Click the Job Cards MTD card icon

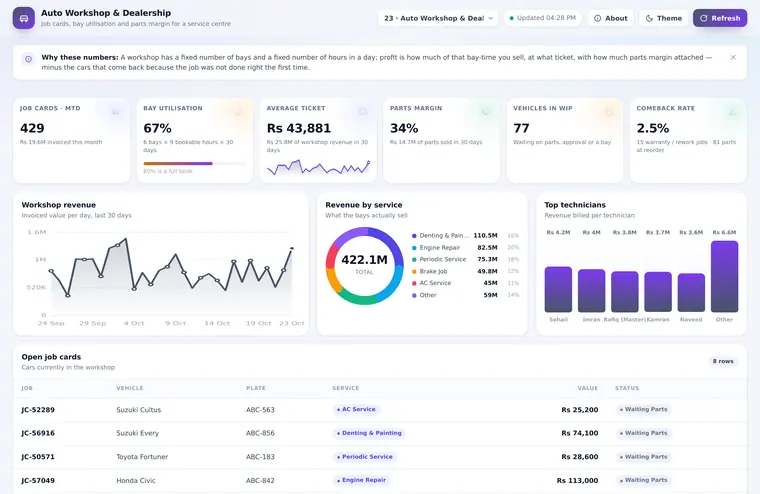point(116,112)
